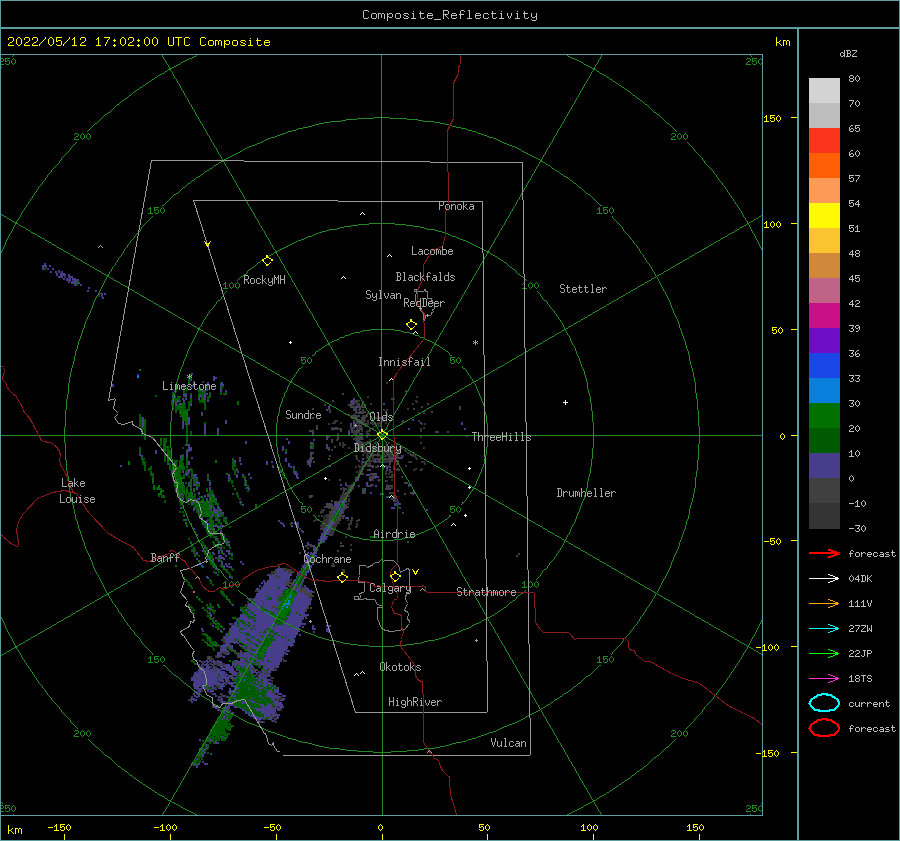The height and width of the screenshot is (841, 900).
Task: Select the 39 dBZ purple swatch
Action: click(x=824, y=340)
